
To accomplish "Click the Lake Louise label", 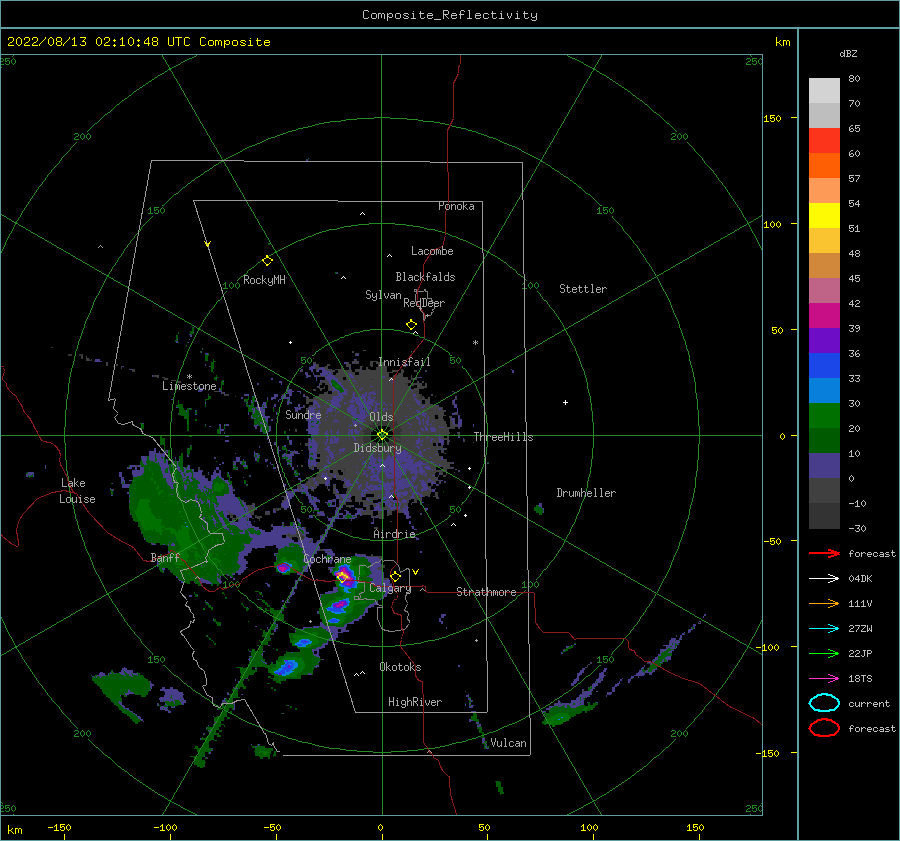I will 77,491.
